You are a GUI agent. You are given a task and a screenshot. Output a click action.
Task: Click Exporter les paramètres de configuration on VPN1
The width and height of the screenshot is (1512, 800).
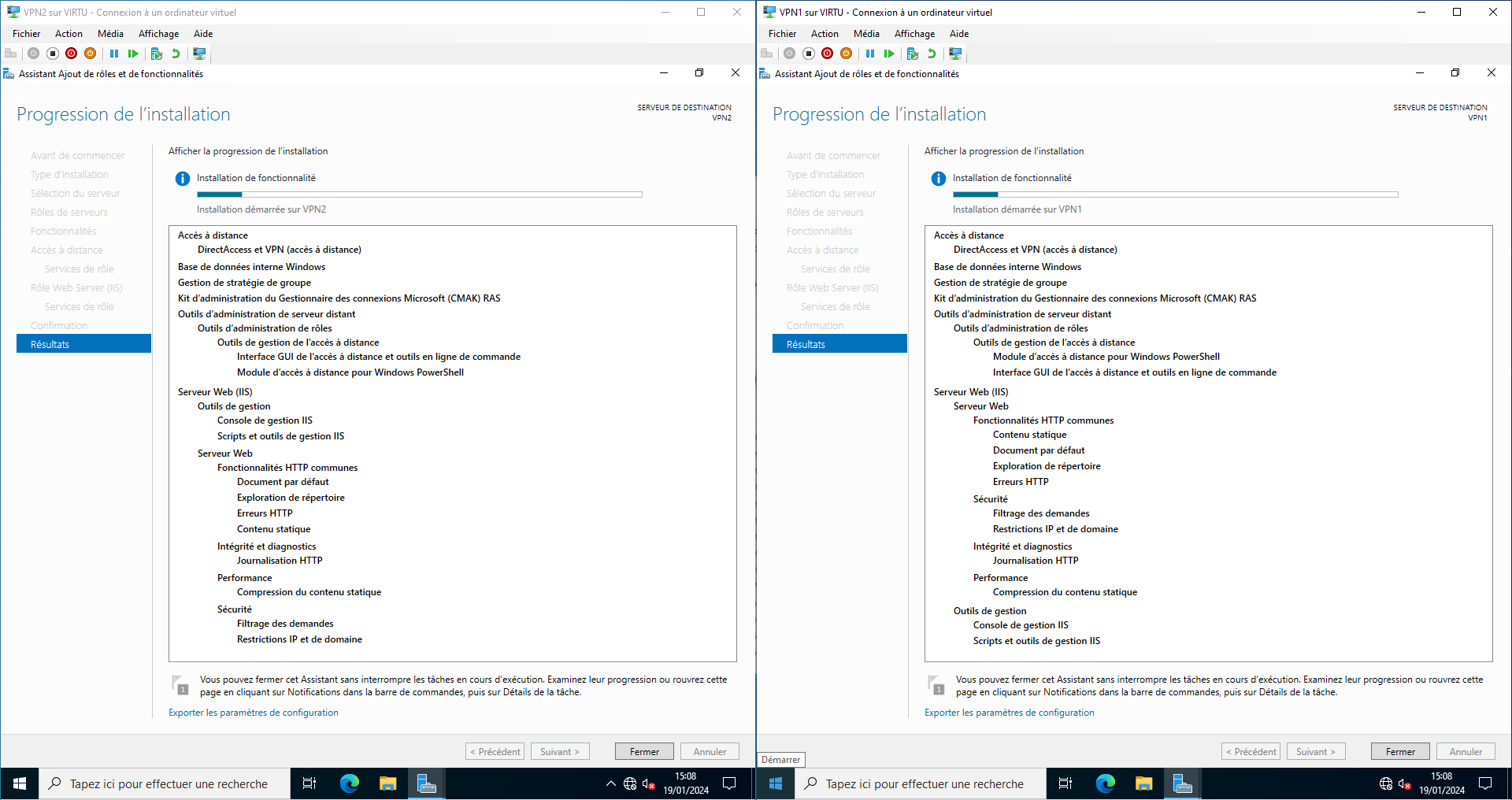click(x=1009, y=713)
